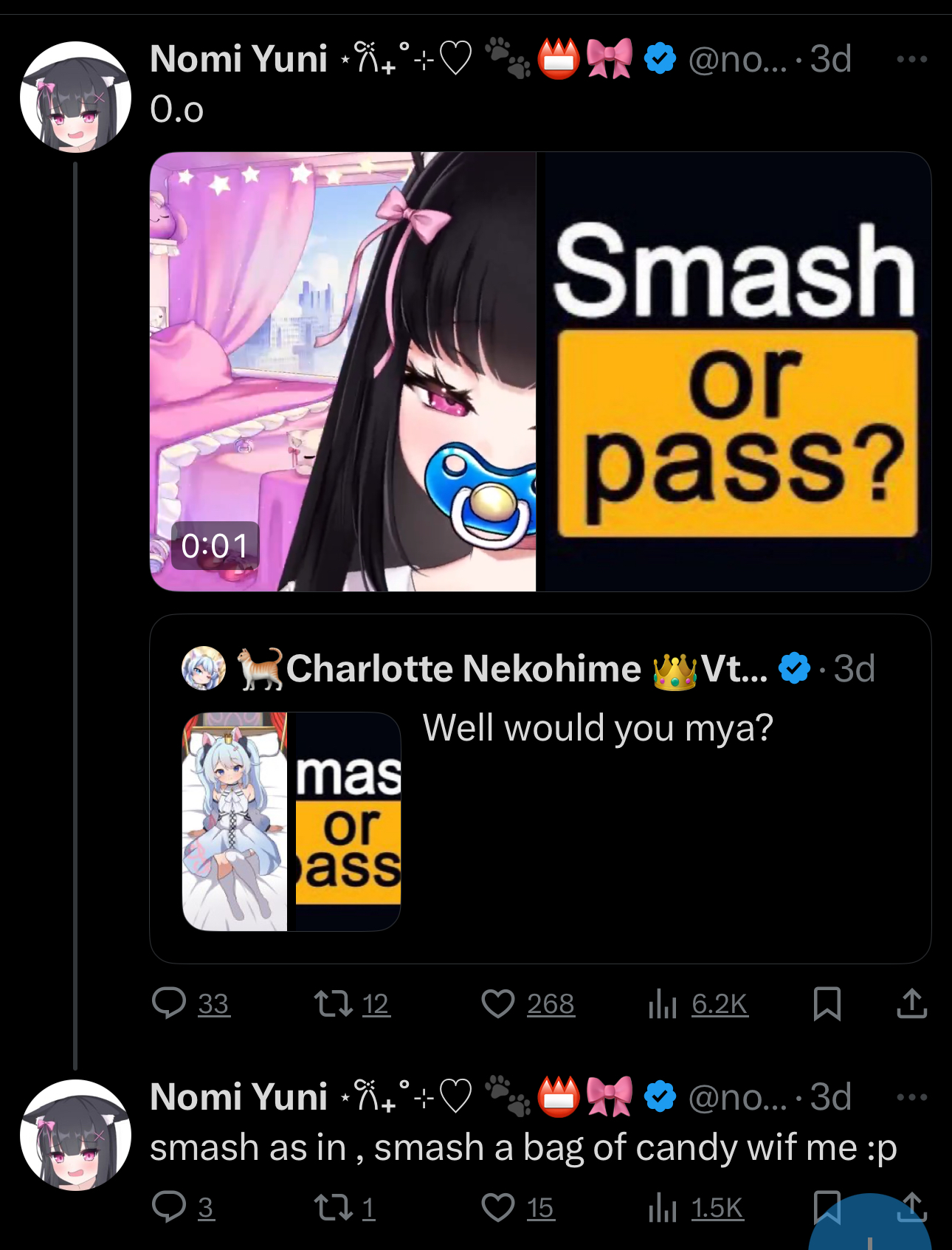Image resolution: width=952 pixels, height=1250 pixels.
Task: Tap the Nomi Yuni display name on top tweet
Action: 238,59
